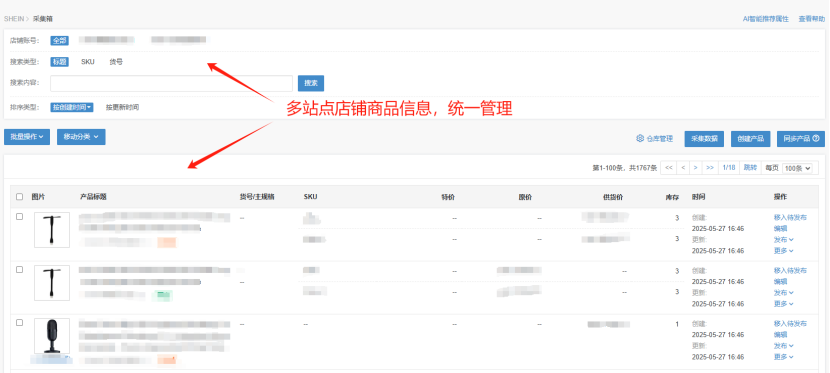This screenshot has height=373, width=830.
Task: Select 货号 as the search type
Action: (x=116, y=61)
